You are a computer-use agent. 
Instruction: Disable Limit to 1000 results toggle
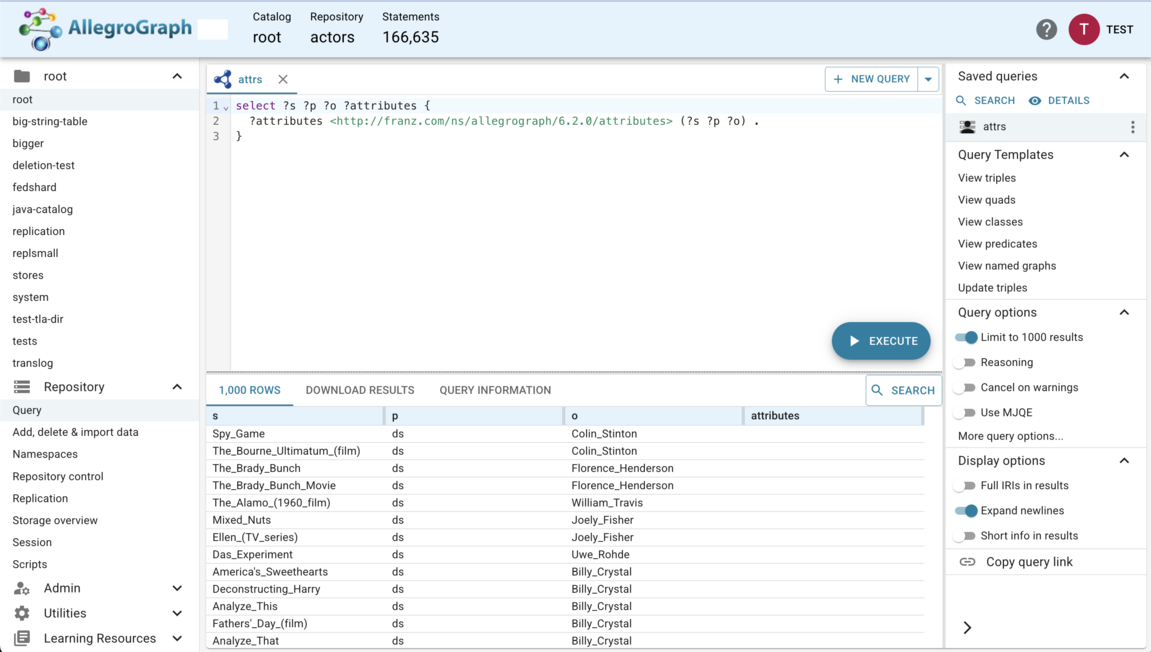[966, 338]
